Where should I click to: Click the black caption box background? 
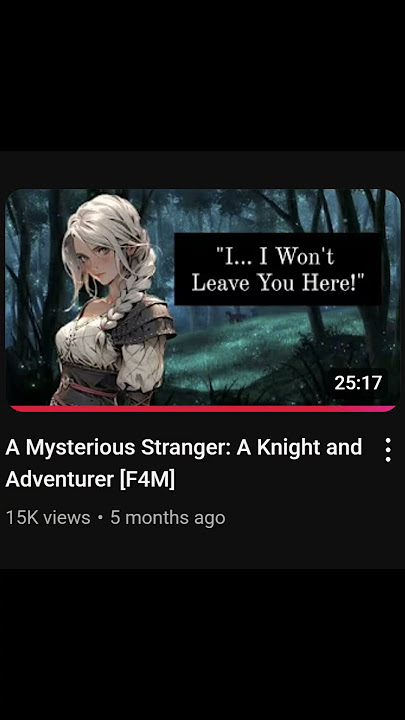point(277,269)
